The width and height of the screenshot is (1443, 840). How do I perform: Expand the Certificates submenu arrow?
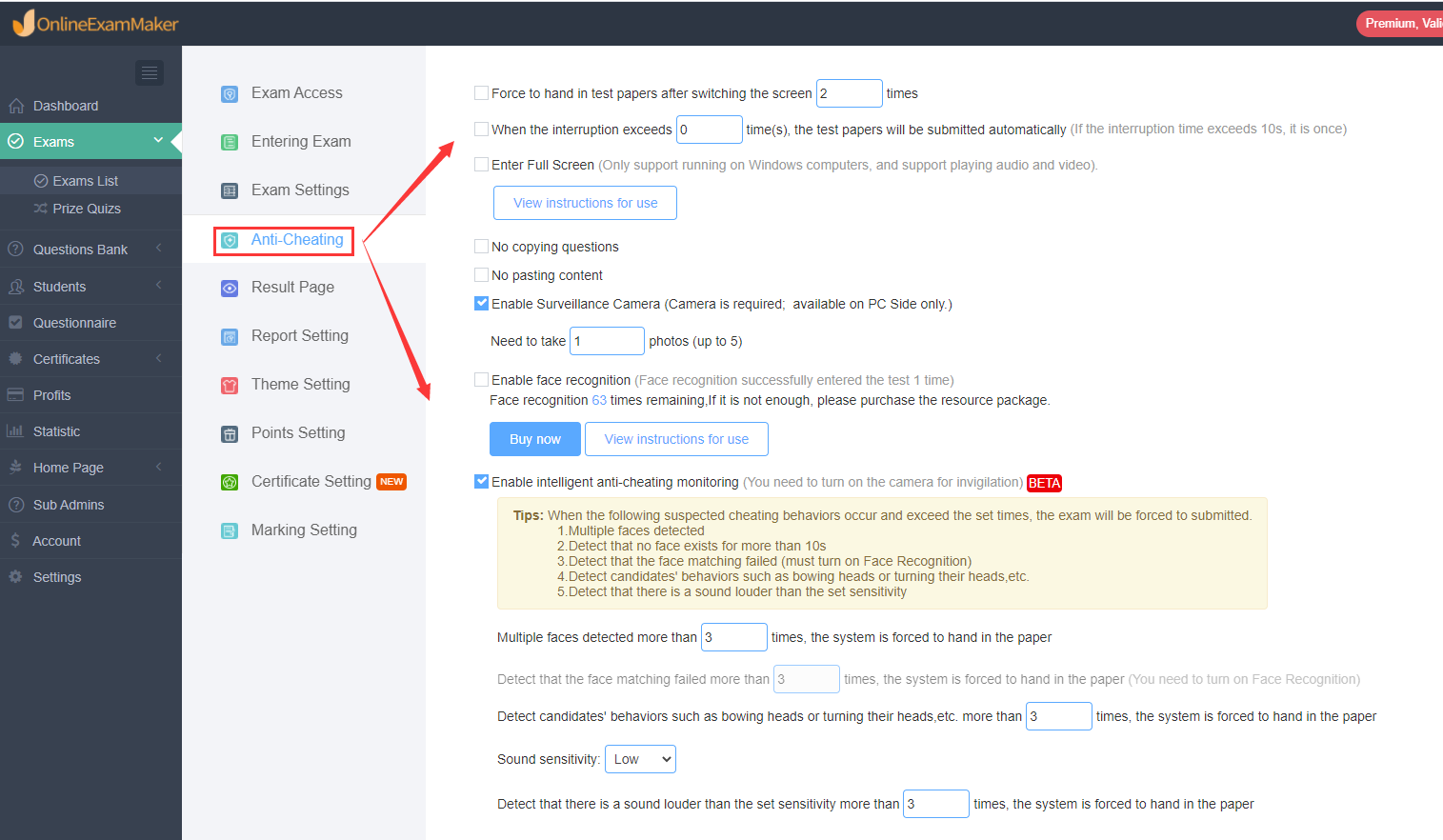(x=159, y=358)
